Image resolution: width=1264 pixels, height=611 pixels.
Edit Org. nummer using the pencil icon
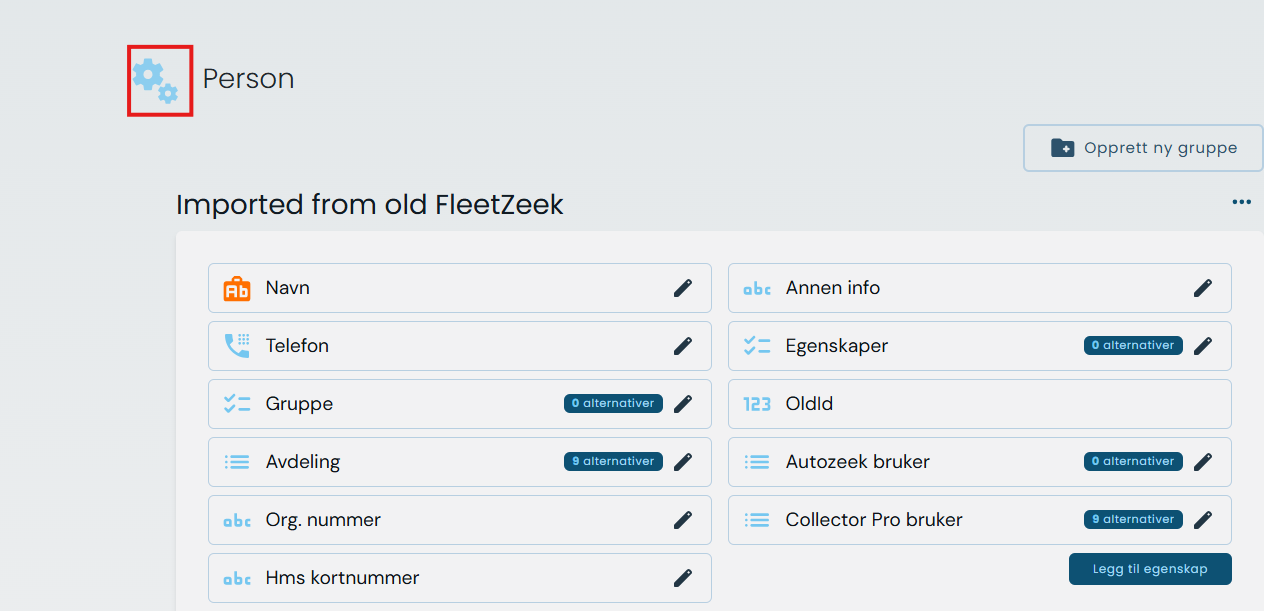click(683, 520)
